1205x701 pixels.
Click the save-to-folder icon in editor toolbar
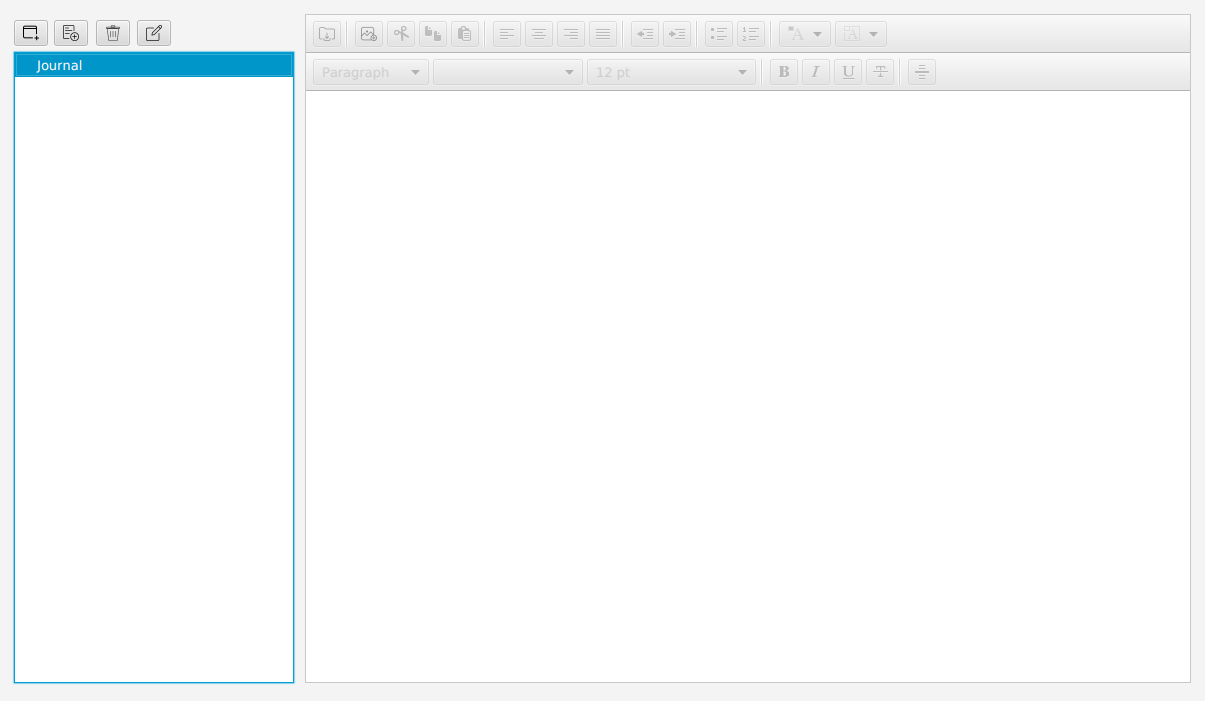click(x=327, y=34)
